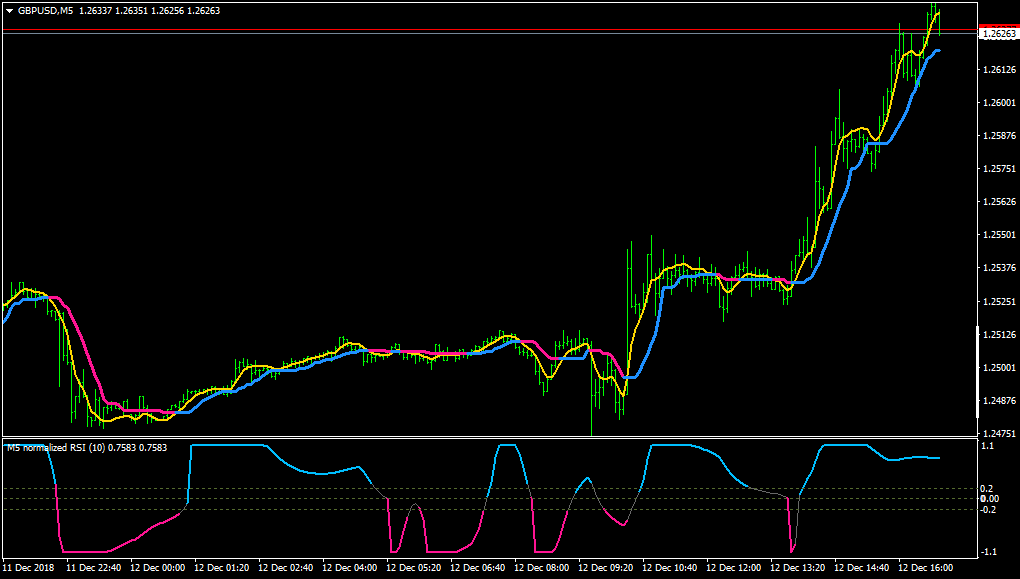Click the 12 Dec 16:00 time label
The image size is (1020, 579).
pos(926,568)
